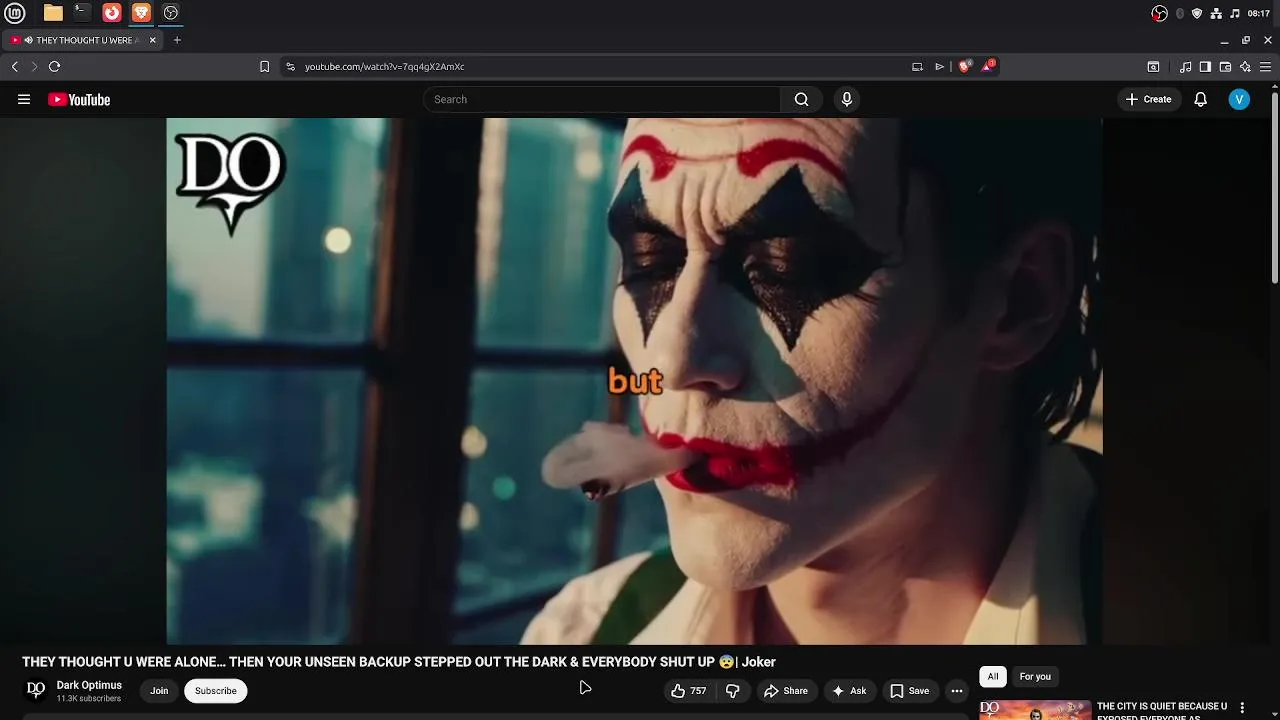Click the Join membership button

tap(159, 691)
